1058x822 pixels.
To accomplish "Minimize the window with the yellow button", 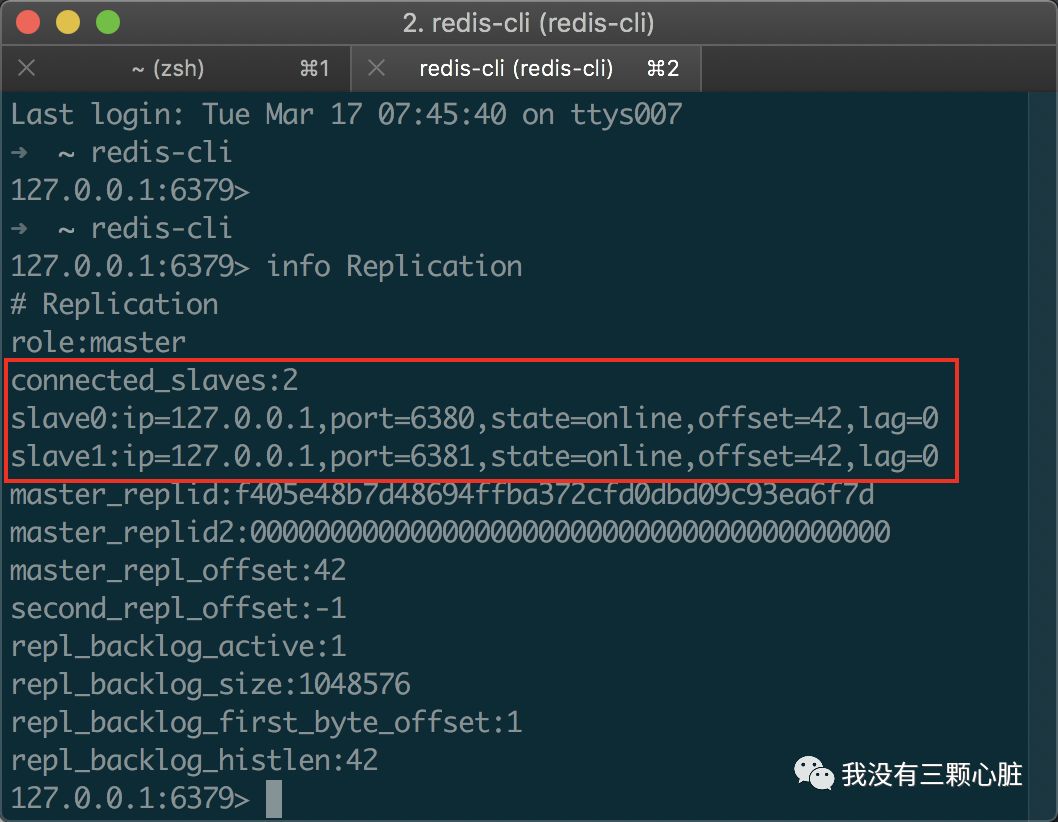I will tap(68, 22).
